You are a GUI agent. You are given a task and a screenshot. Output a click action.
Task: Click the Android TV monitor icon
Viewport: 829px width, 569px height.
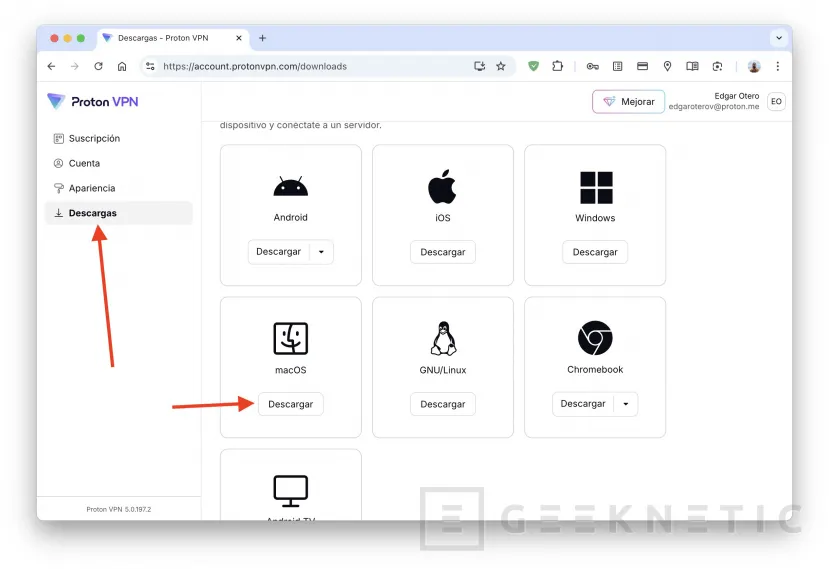[x=290, y=491]
